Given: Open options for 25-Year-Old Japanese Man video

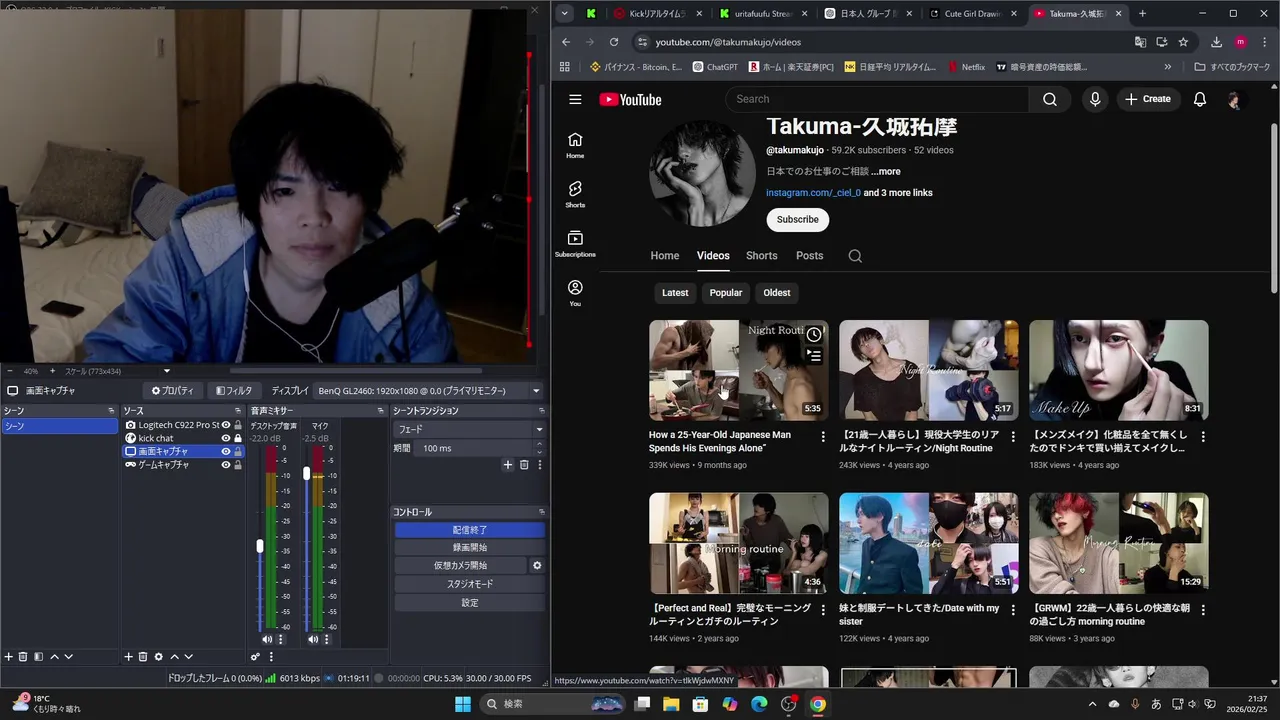Looking at the screenshot, I should click(x=823, y=437).
